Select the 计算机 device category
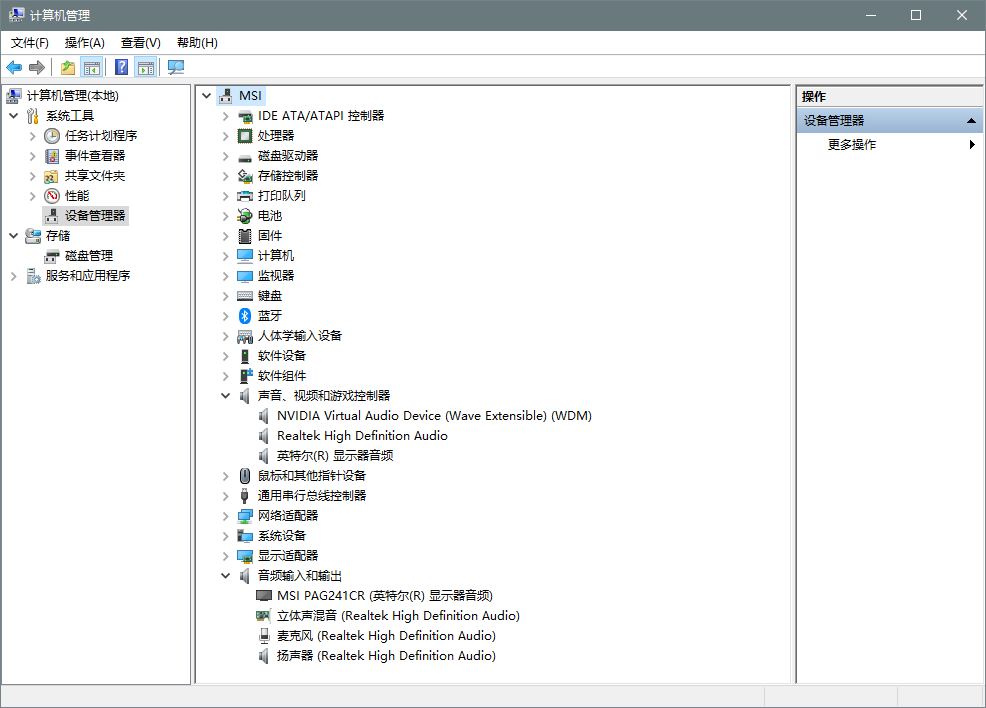 275,256
